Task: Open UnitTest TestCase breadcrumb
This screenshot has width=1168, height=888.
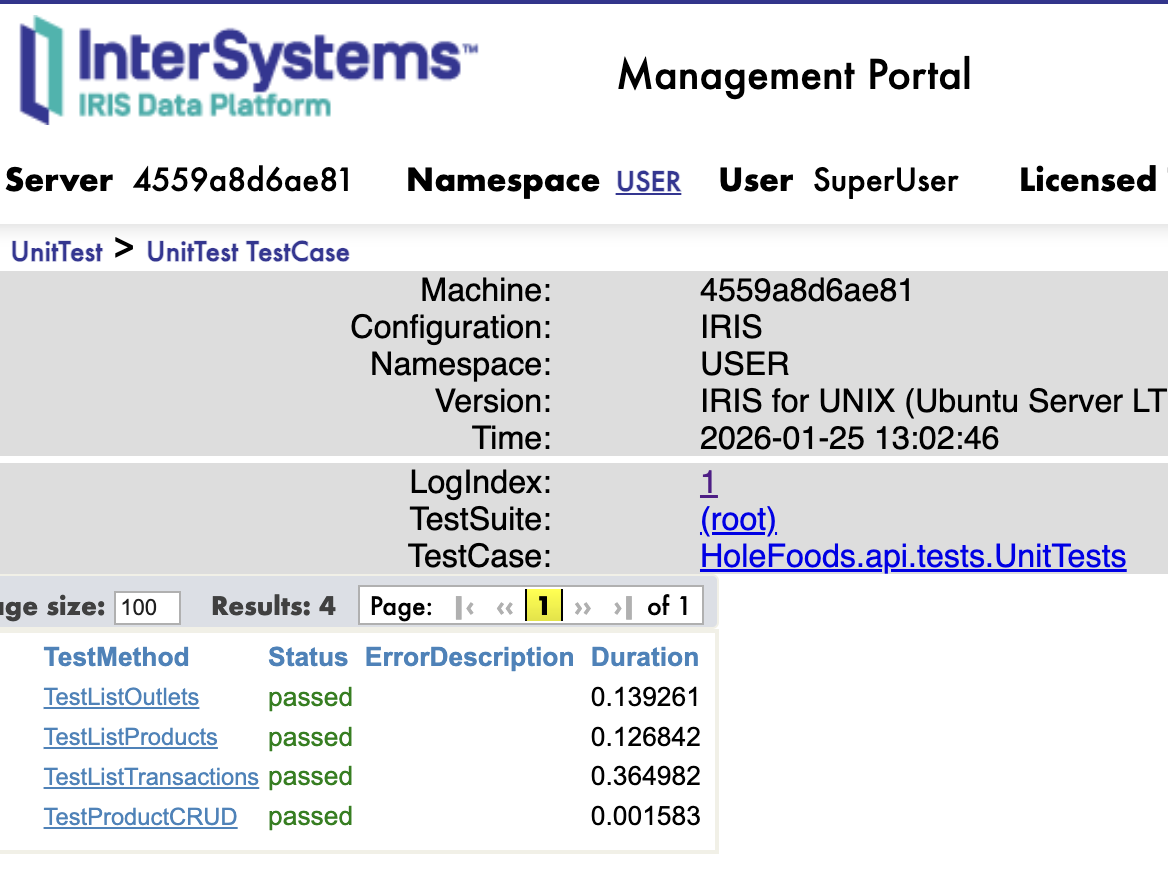Action: coord(248,252)
